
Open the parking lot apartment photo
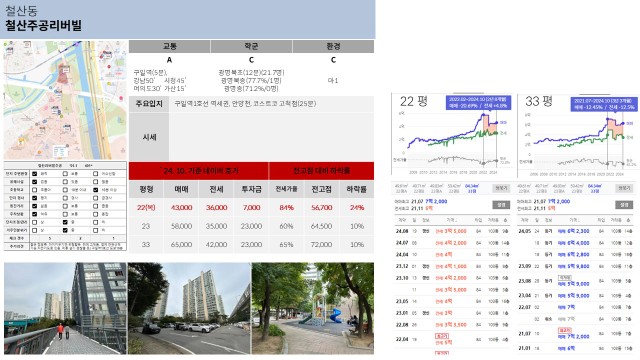point(189,308)
